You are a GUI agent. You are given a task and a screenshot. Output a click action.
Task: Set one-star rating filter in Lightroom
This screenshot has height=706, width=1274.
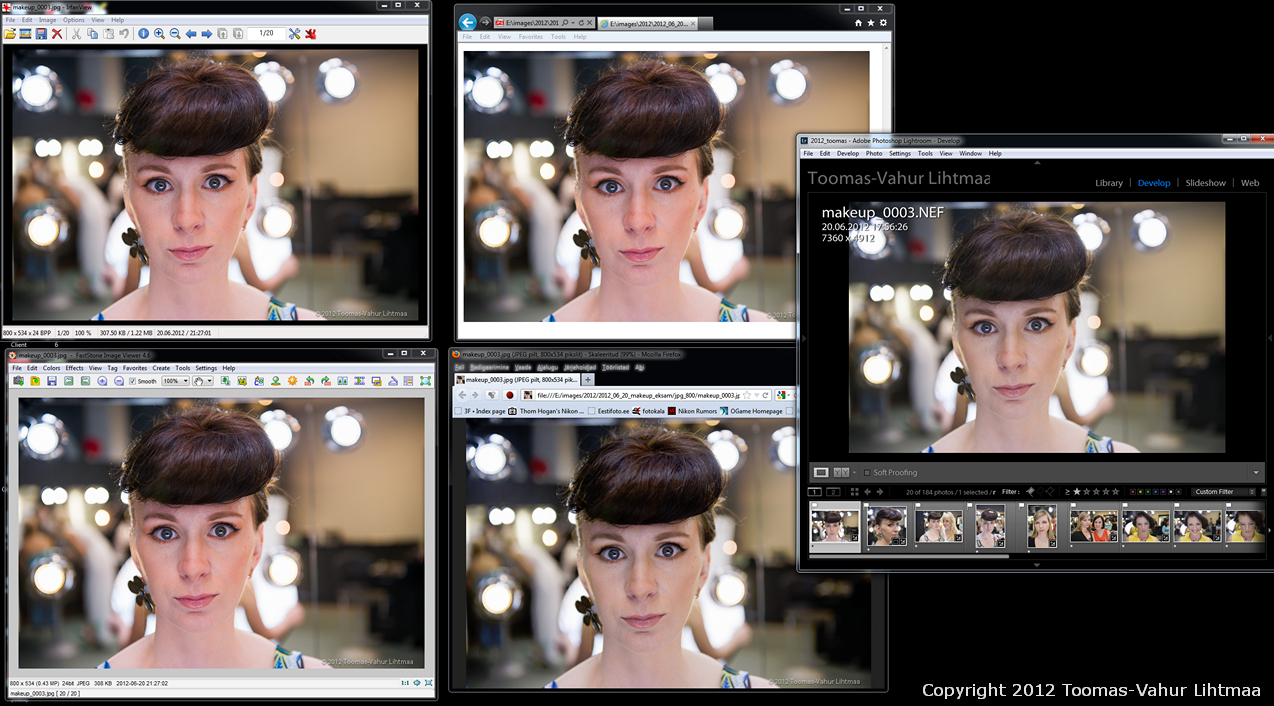pos(1077,491)
